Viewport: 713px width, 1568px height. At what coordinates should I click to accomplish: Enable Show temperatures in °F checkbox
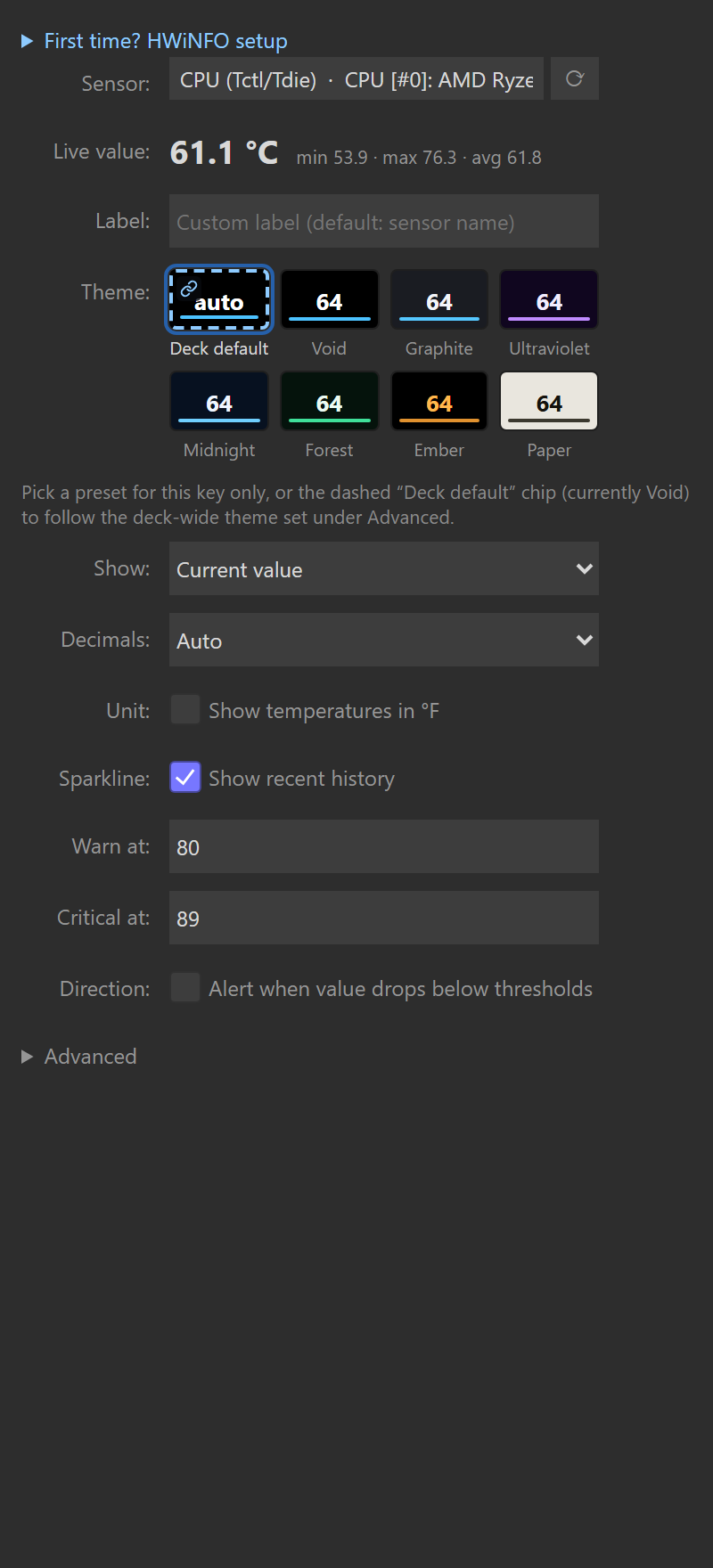coord(185,710)
